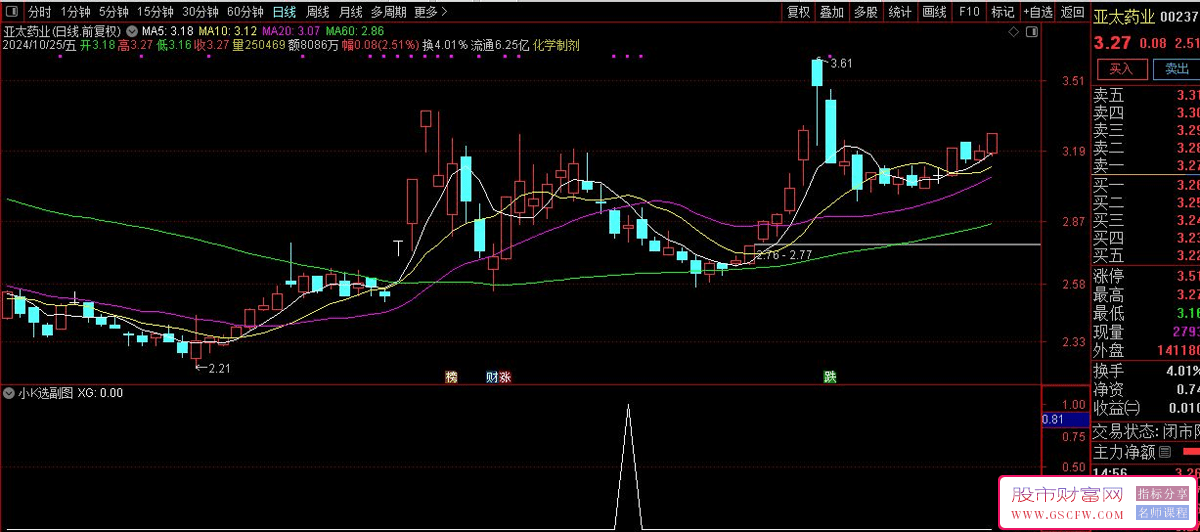Click the XG: 0.00 indicator value
This screenshot has width=1200, height=532.
click(x=100, y=393)
